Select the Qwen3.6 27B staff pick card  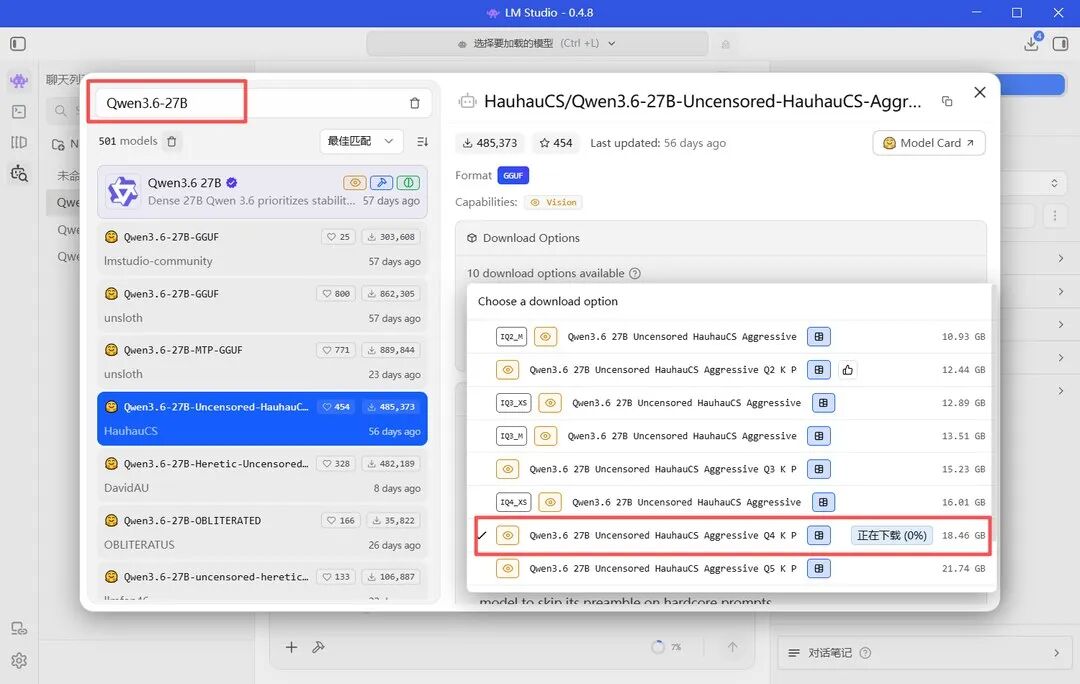point(262,191)
